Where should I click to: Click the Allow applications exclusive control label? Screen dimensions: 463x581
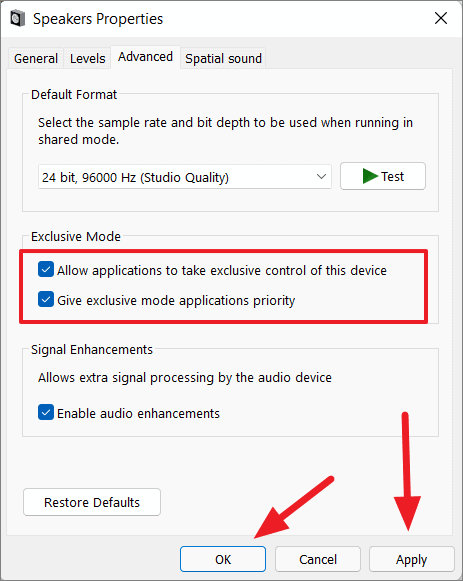tap(221, 270)
